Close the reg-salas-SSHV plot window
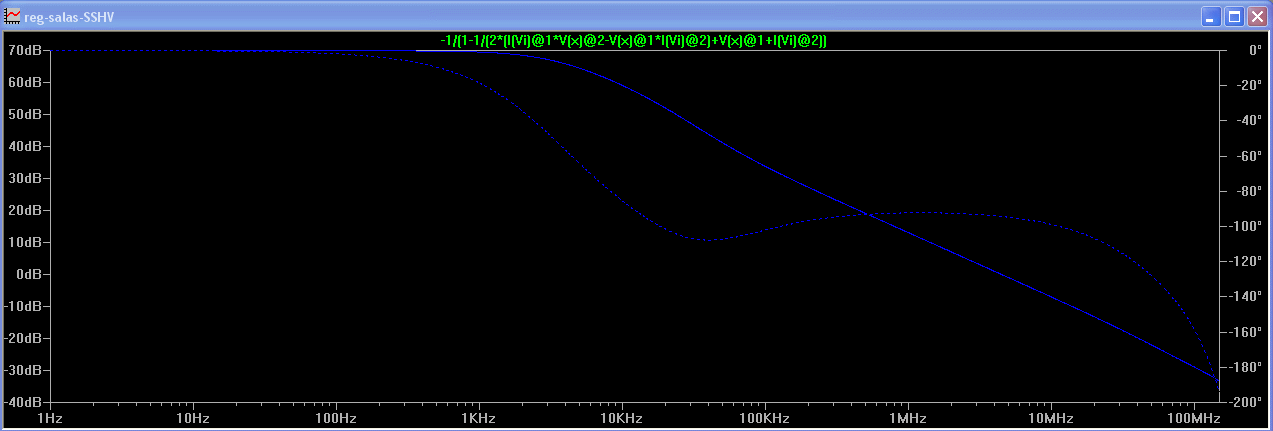This screenshot has height=431, width=1273. (x=1257, y=16)
